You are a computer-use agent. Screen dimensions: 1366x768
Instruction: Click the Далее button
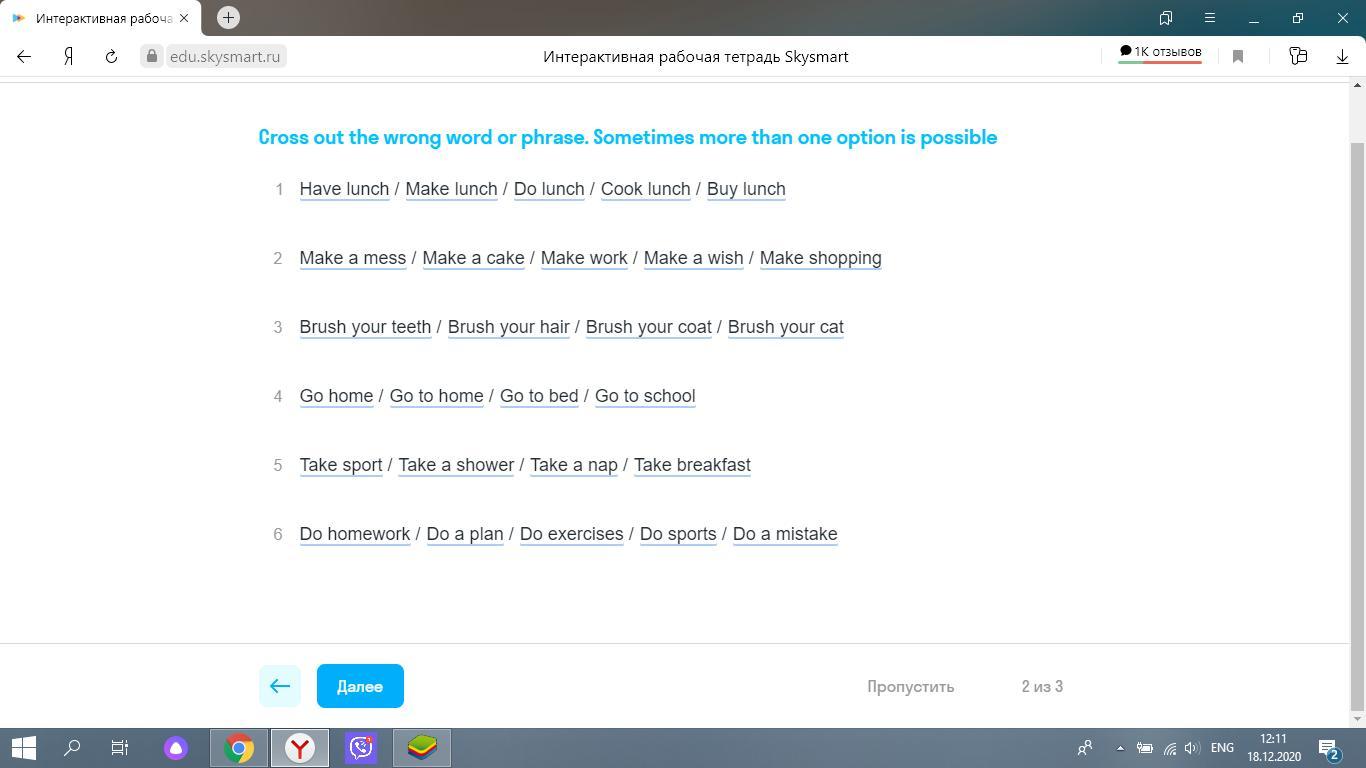click(x=360, y=686)
